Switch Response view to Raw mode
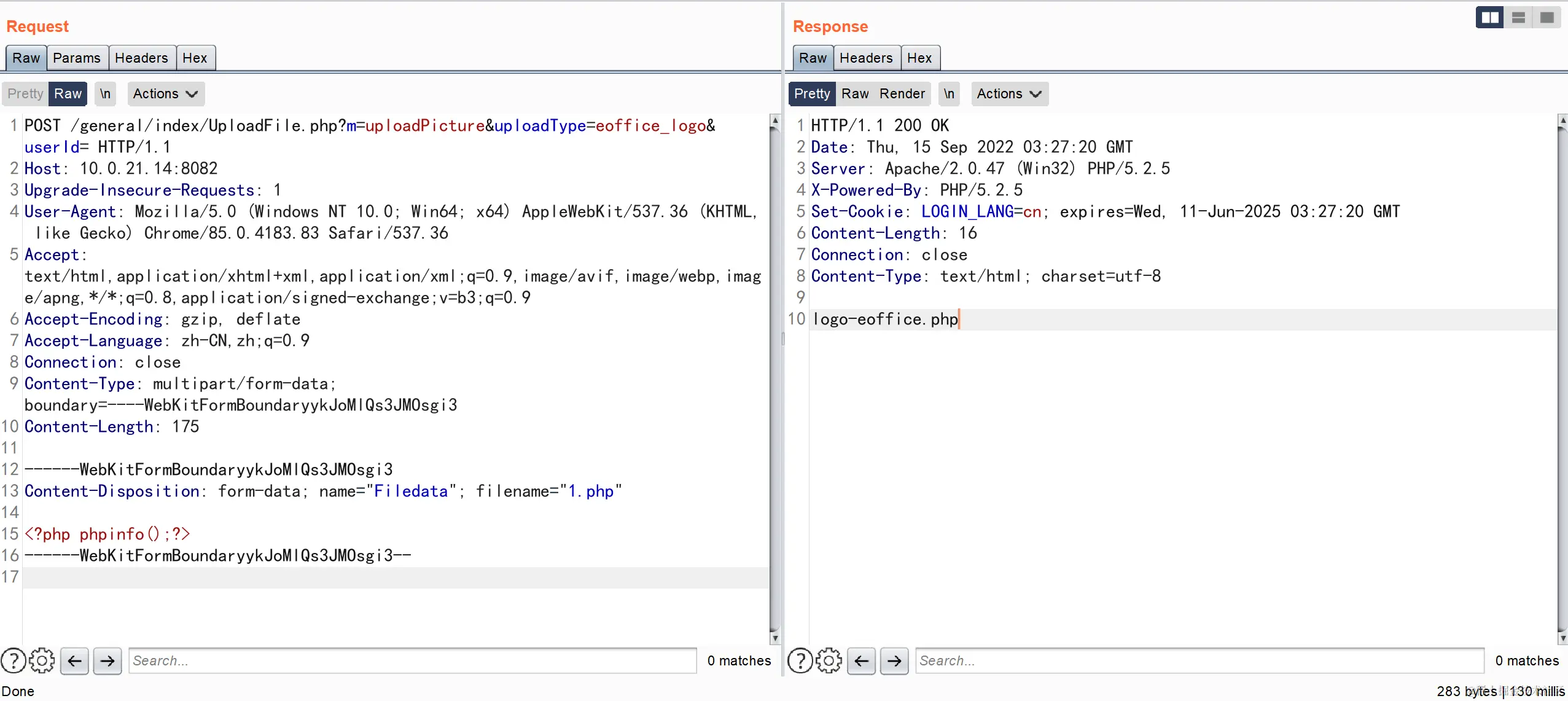Screen dimensions: 1568x701 855,93
